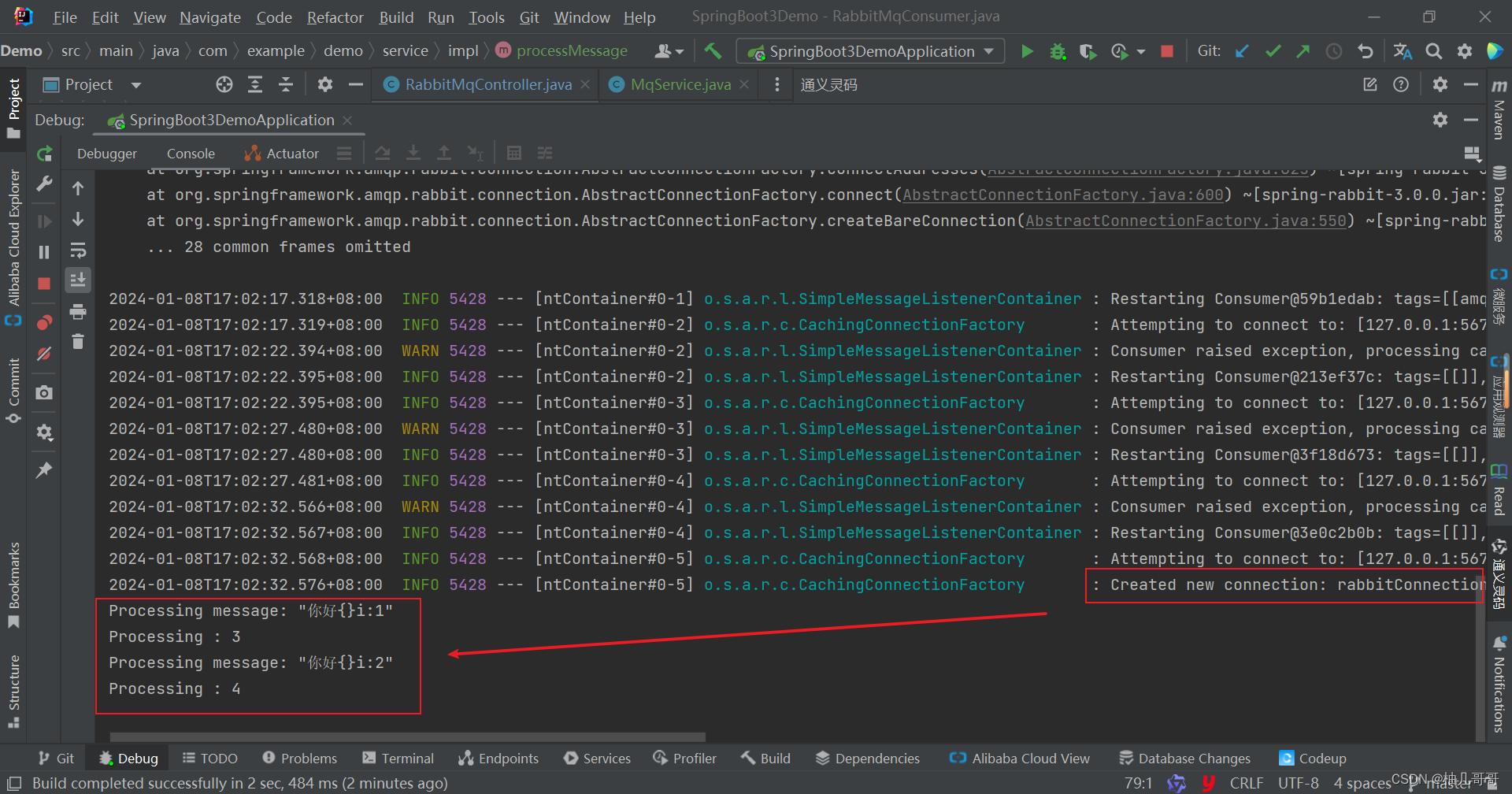The height and width of the screenshot is (794, 1512).
Task: Run with coverage shield icon
Action: [x=1088, y=51]
